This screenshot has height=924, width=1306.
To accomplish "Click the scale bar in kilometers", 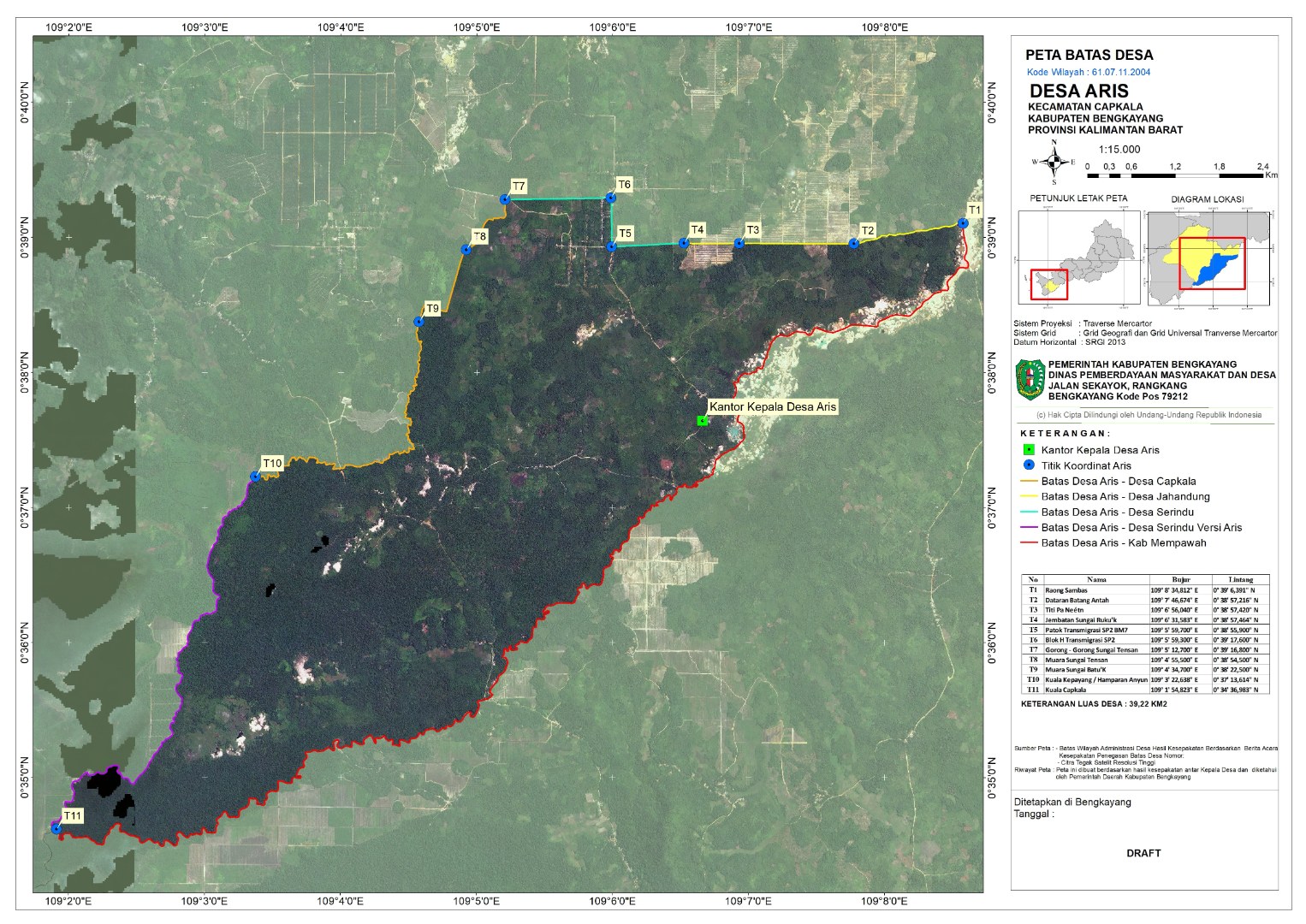I will (1175, 175).
